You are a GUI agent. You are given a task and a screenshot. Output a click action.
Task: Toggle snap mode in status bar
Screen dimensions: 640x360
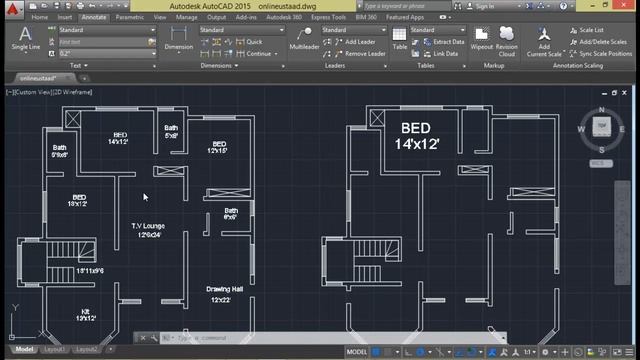point(387,352)
